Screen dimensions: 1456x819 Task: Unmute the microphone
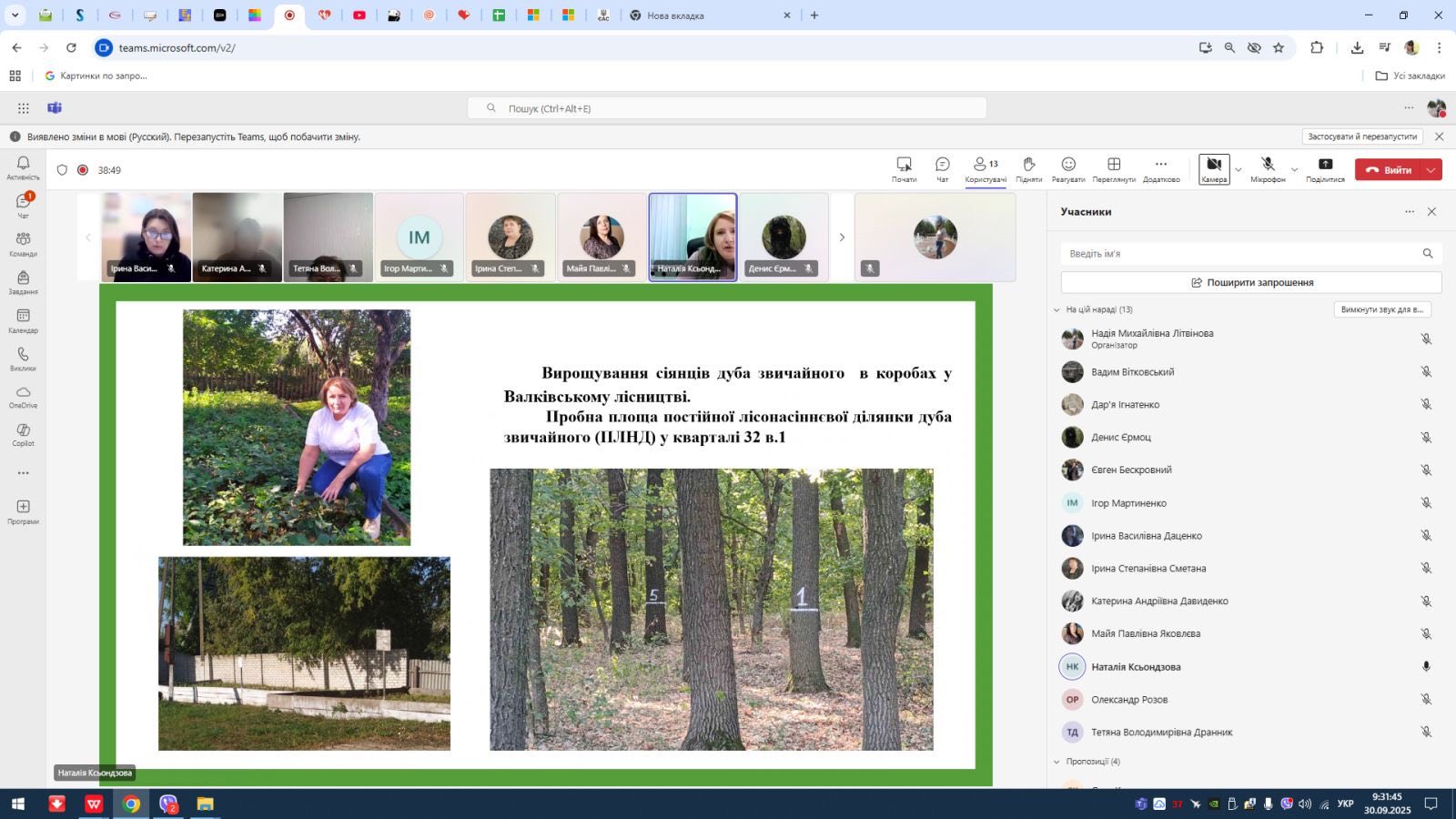pos(1268,168)
